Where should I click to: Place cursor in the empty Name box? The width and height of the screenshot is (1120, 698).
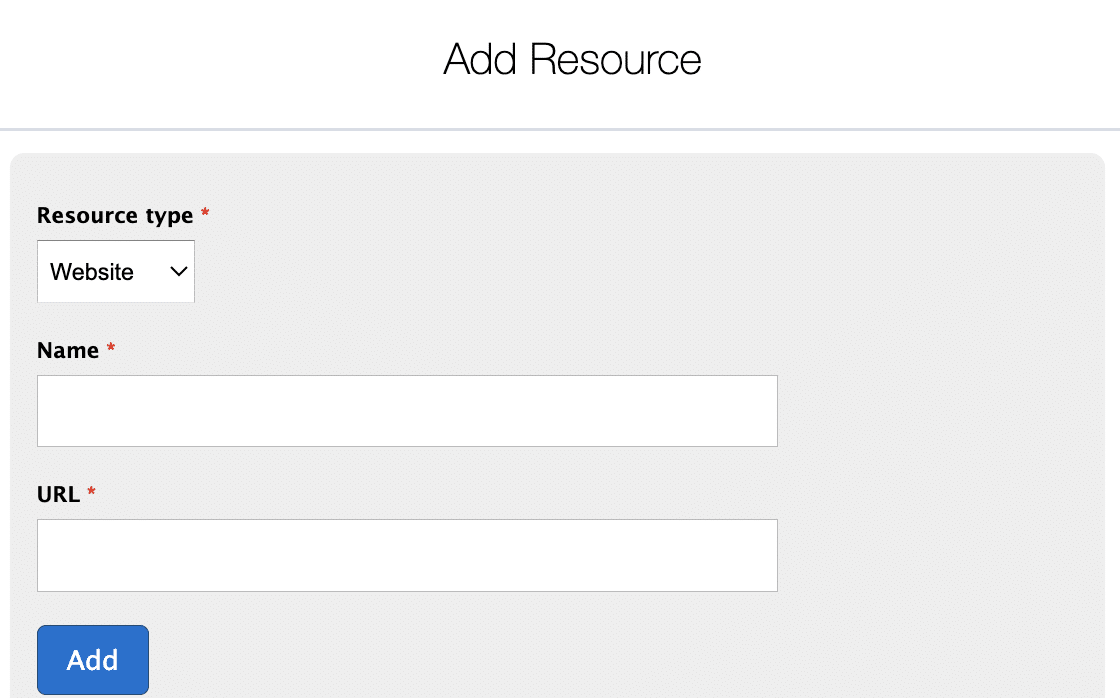click(407, 411)
